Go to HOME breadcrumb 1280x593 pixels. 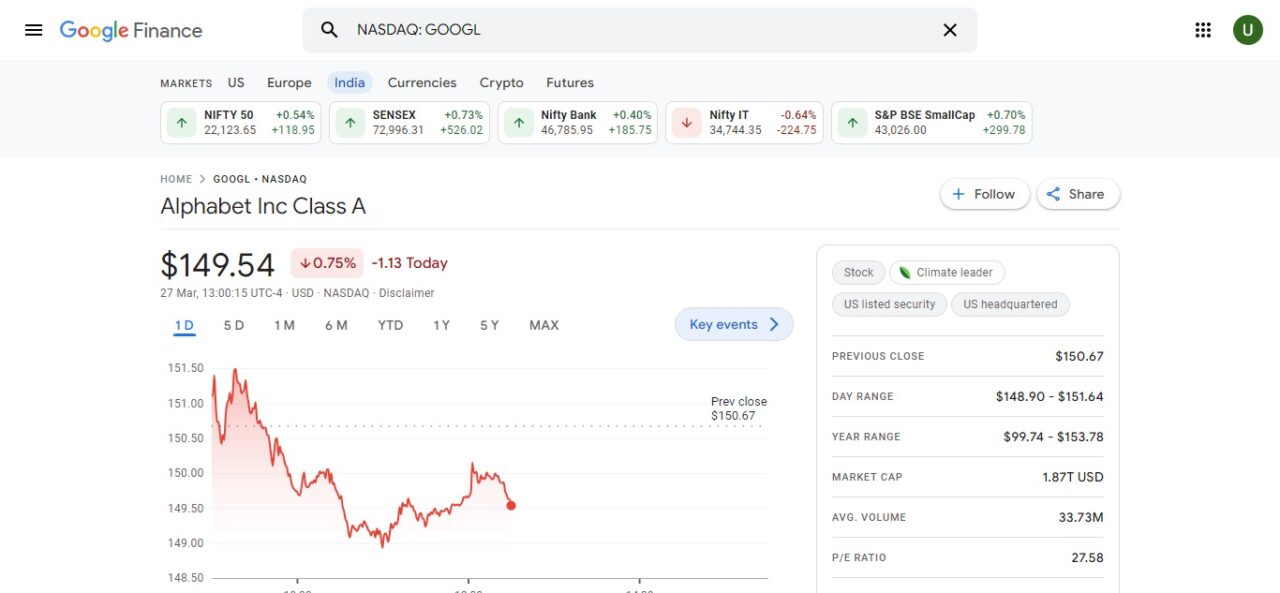176,179
